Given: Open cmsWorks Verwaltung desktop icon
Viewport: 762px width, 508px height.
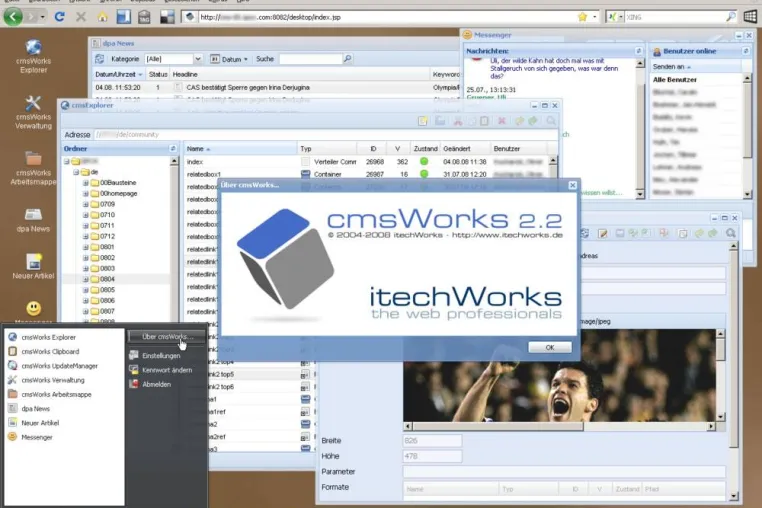Looking at the screenshot, I should coord(33,112).
